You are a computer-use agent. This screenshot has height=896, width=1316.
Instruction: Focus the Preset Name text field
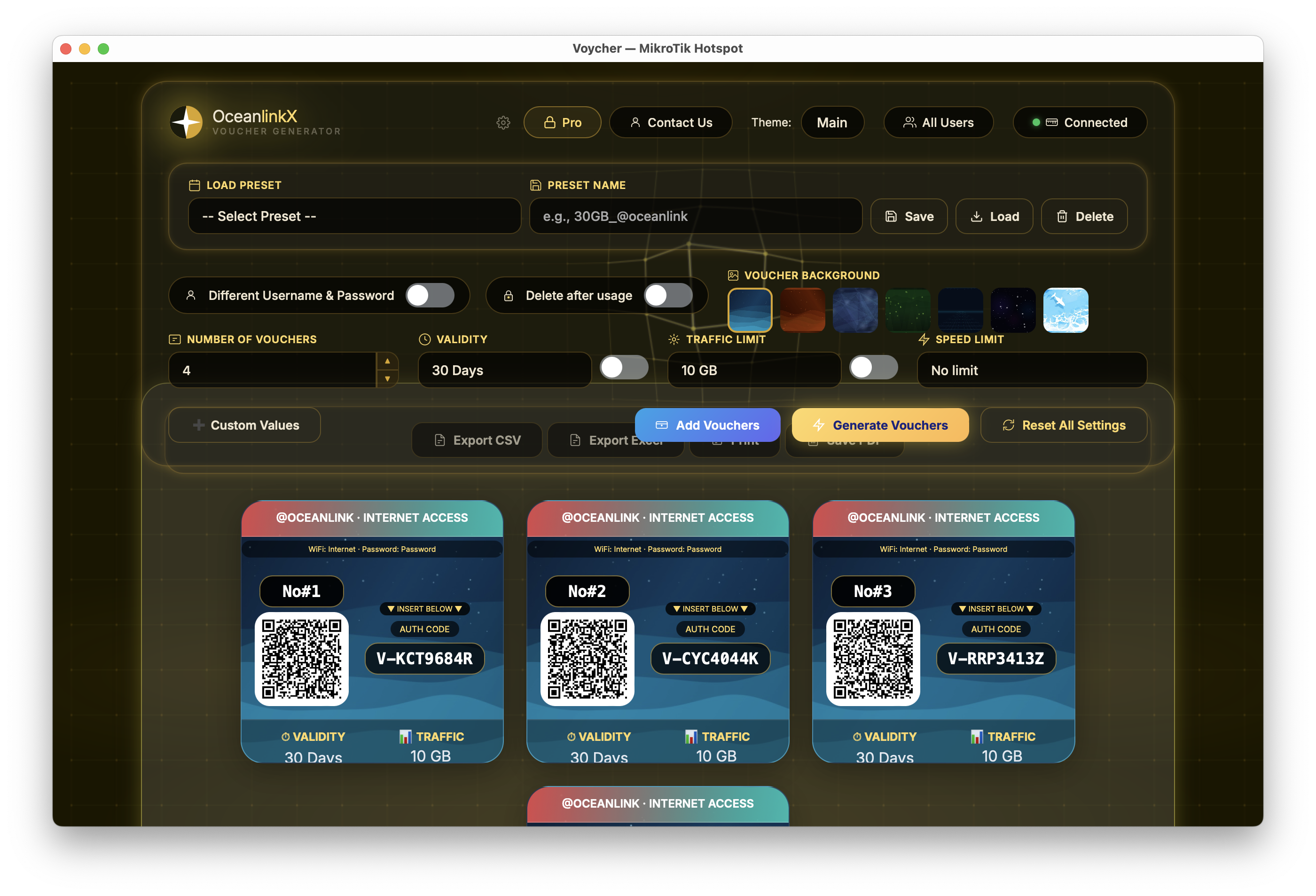696,216
